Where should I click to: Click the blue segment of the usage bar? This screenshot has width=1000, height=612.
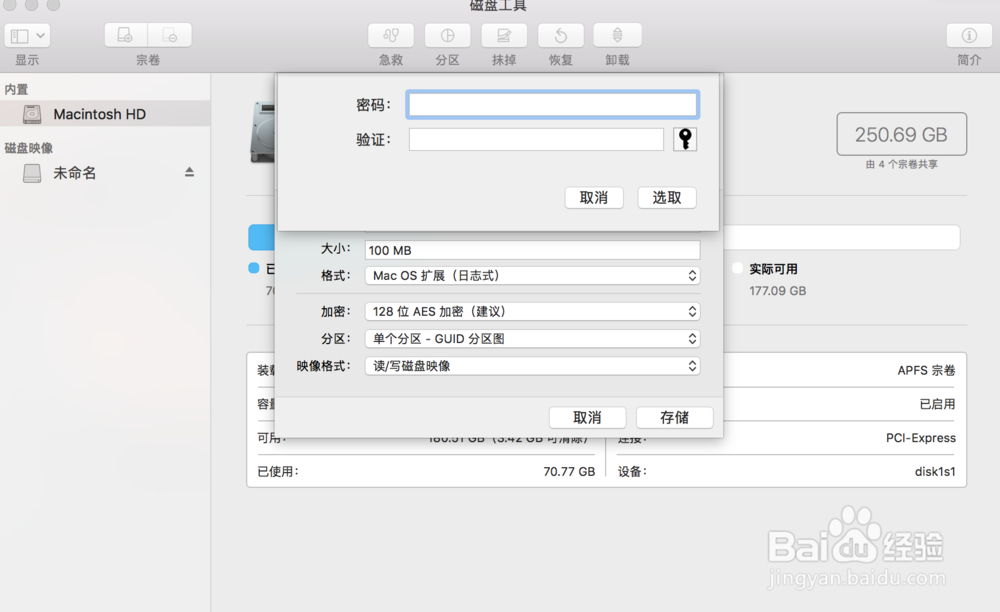pos(261,237)
